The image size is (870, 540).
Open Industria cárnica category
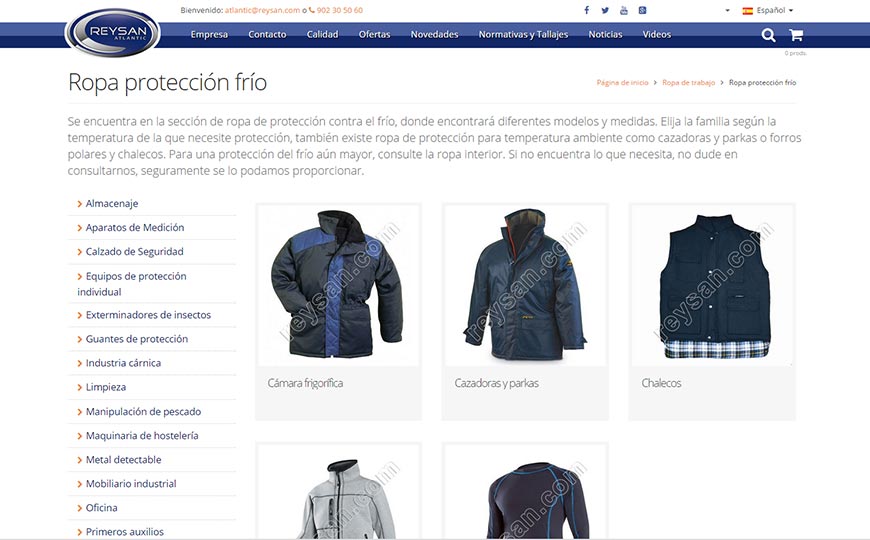(123, 363)
